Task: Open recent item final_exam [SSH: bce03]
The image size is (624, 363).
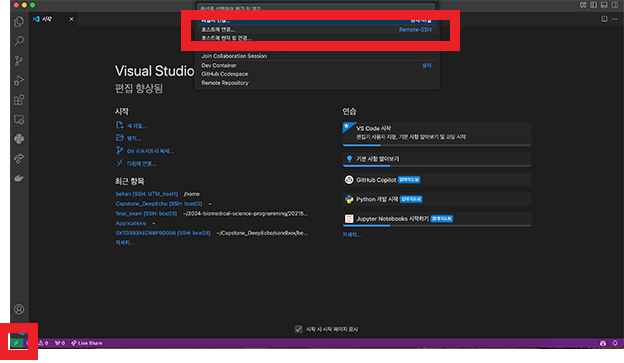Action: point(146,213)
